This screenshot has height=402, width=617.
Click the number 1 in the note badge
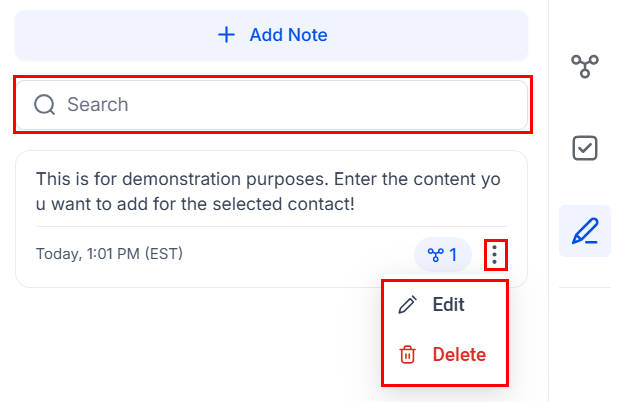pyautogui.click(x=453, y=255)
